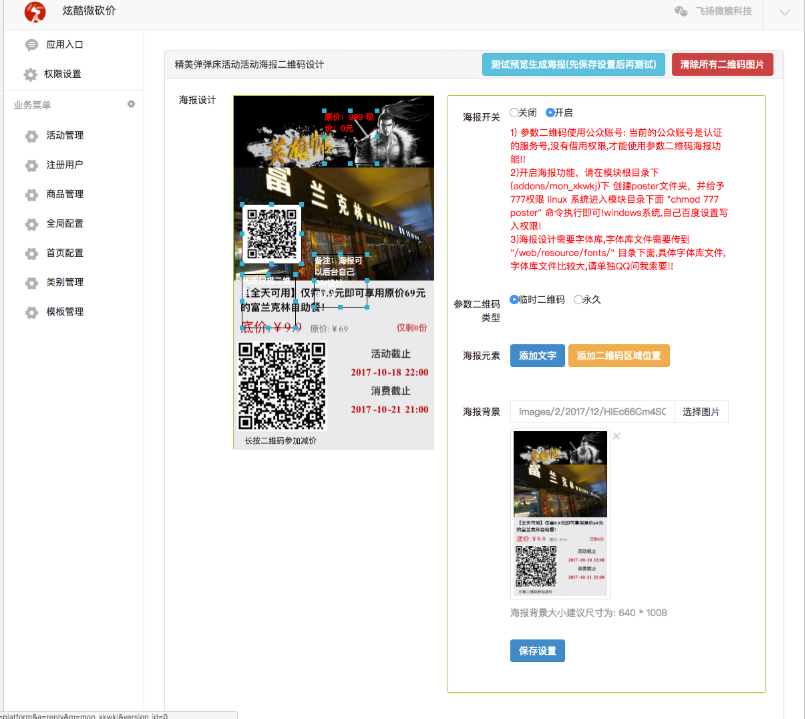Select 永久 QR code radio option
The image size is (805, 719).
pyautogui.click(x=579, y=299)
